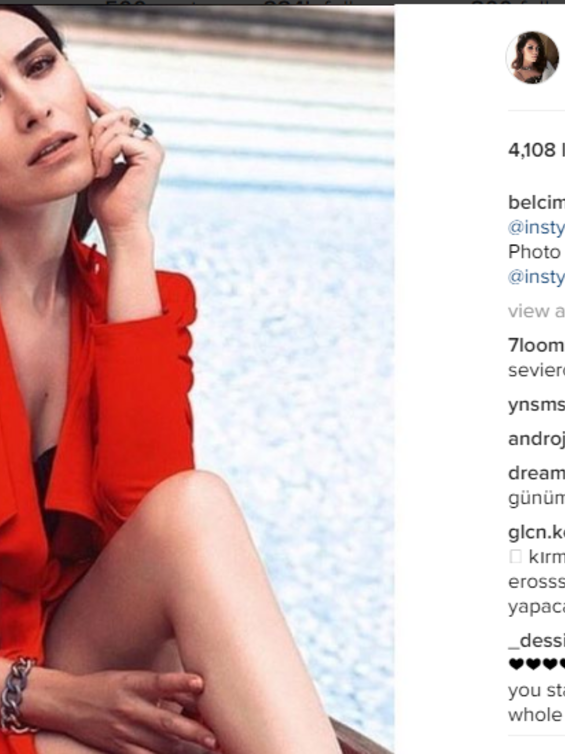Open commenter androj's profile

point(536,439)
